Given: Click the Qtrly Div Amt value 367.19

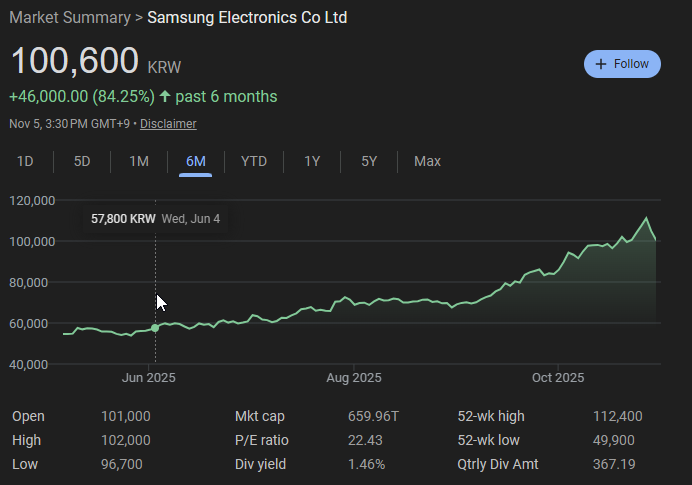Looking at the screenshot, I should tap(614, 464).
